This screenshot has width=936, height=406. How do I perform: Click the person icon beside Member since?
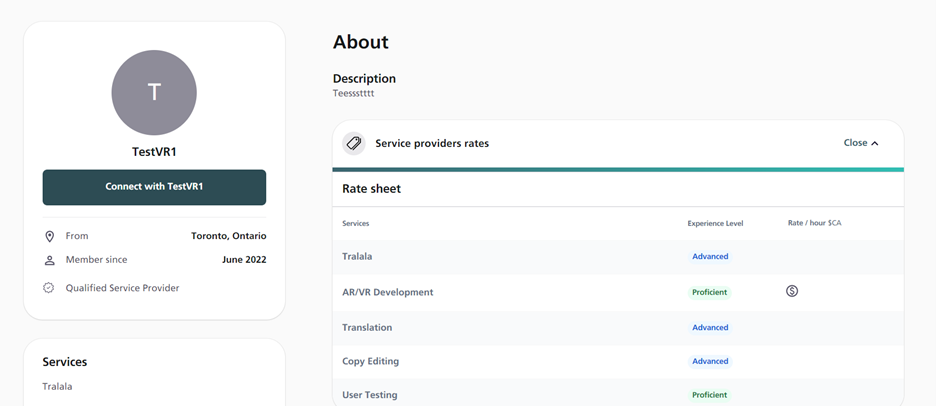pos(50,260)
